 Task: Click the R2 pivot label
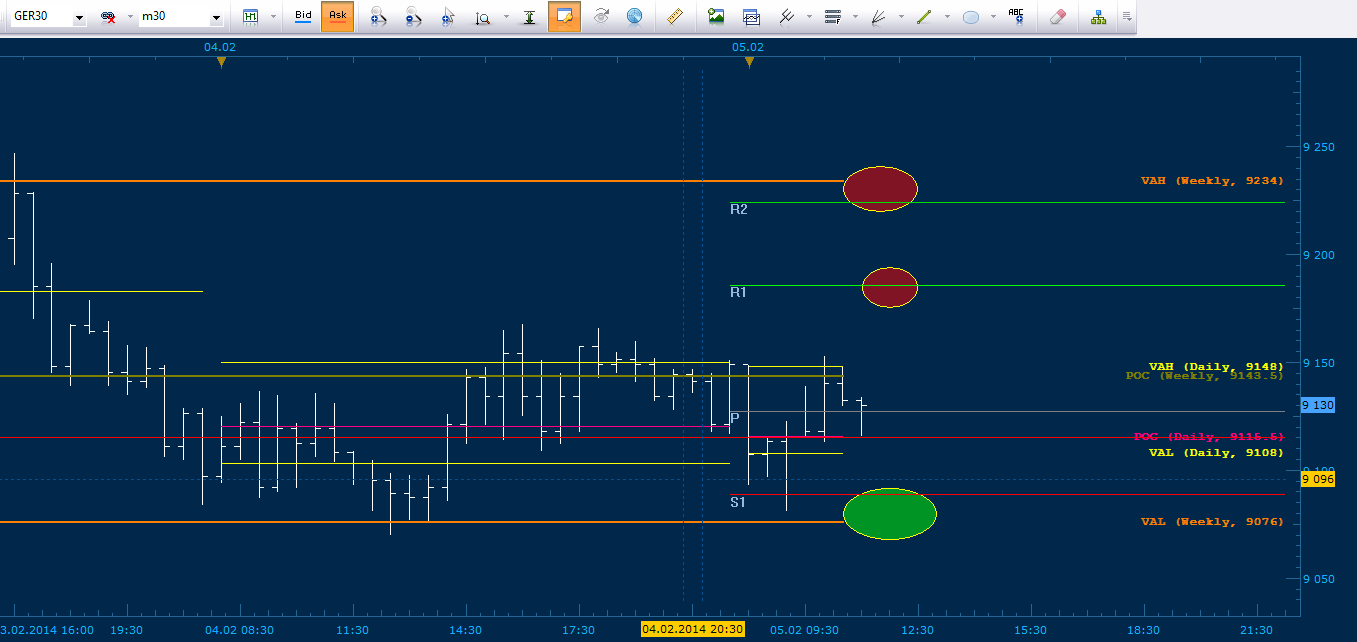tap(739, 209)
